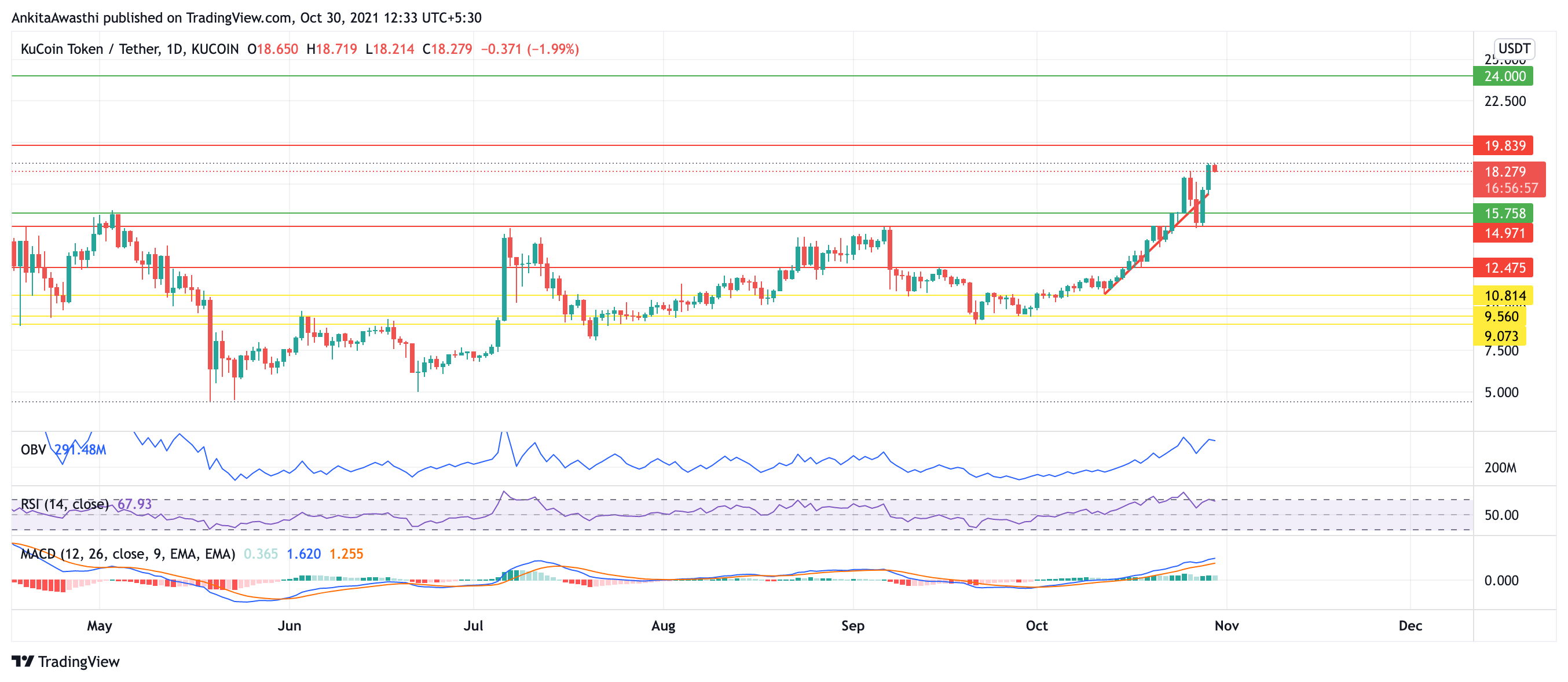Select the 12.475 red price label

tap(1503, 267)
